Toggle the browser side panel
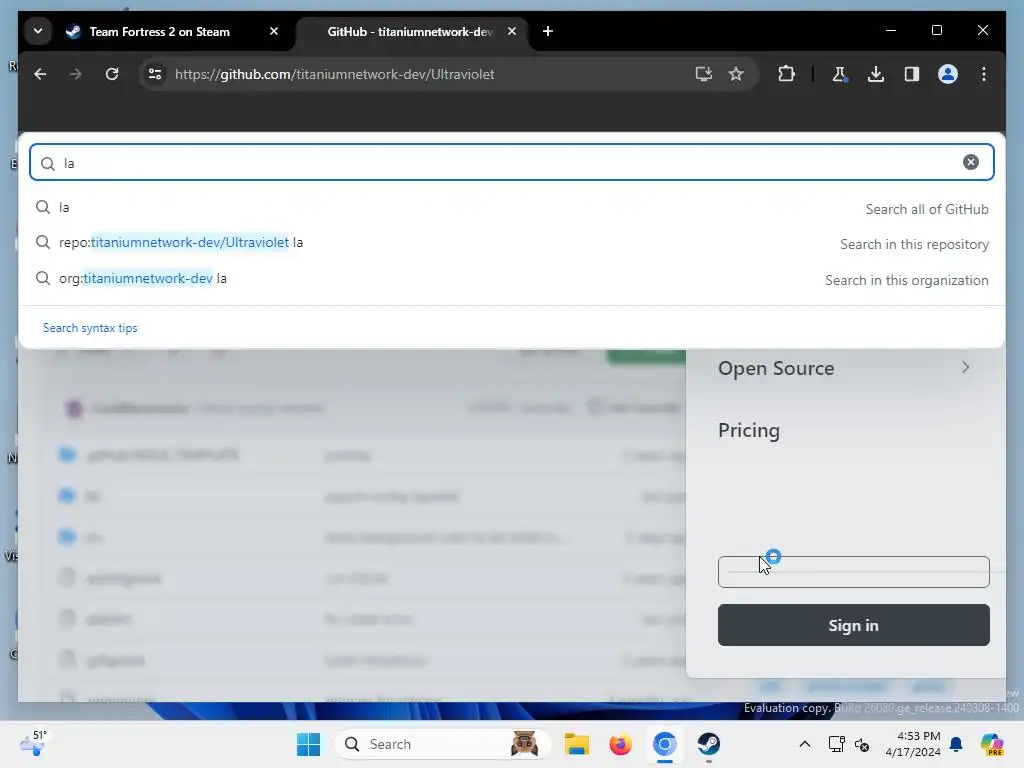The image size is (1024, 768). (912, 74)
